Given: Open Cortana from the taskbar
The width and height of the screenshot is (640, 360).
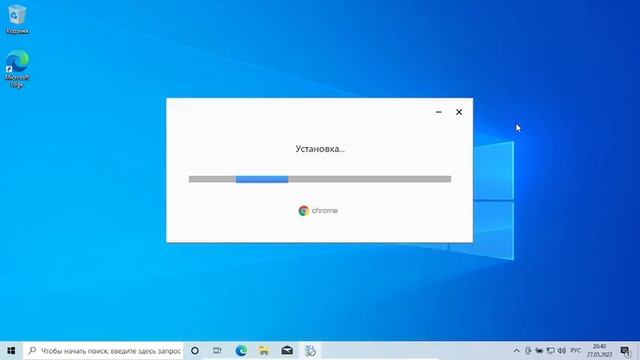Looking at the screenshot, I should tap(195, 351).
